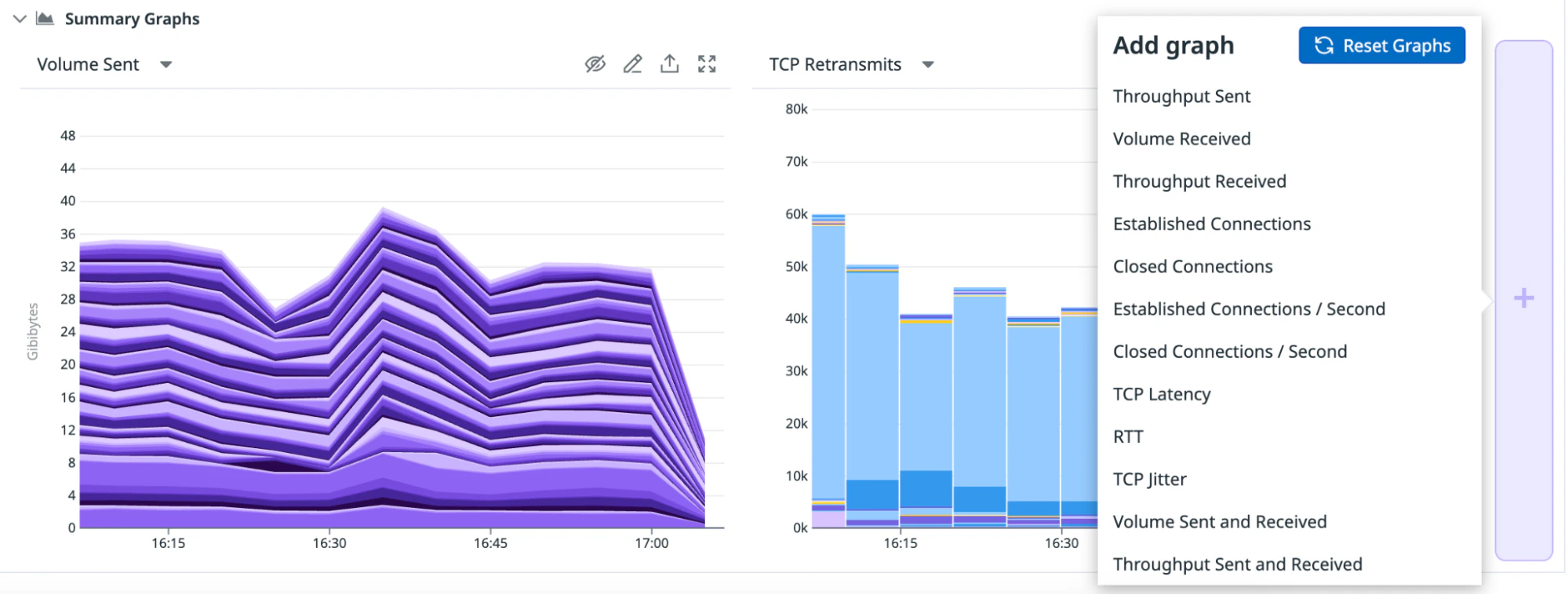Hide the Volume Sent graph

(x=595, y=64)
